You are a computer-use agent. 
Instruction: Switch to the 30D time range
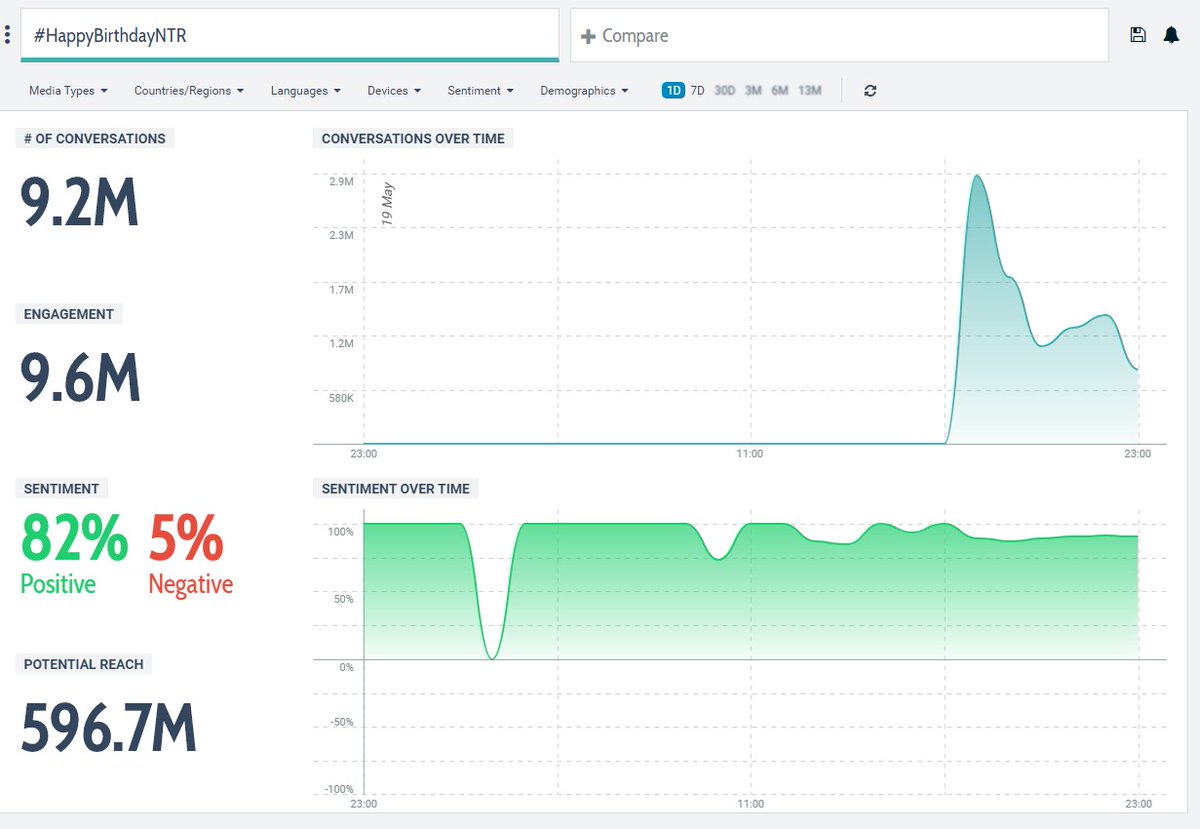point(725,90)
